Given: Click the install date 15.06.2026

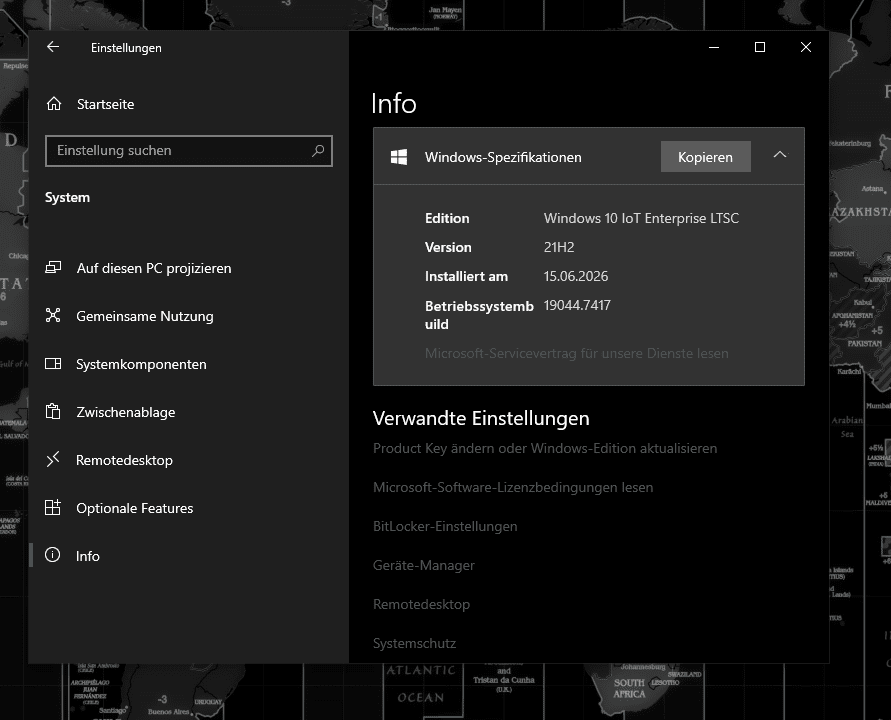Looking at the screenshot, I should (576, 276).
